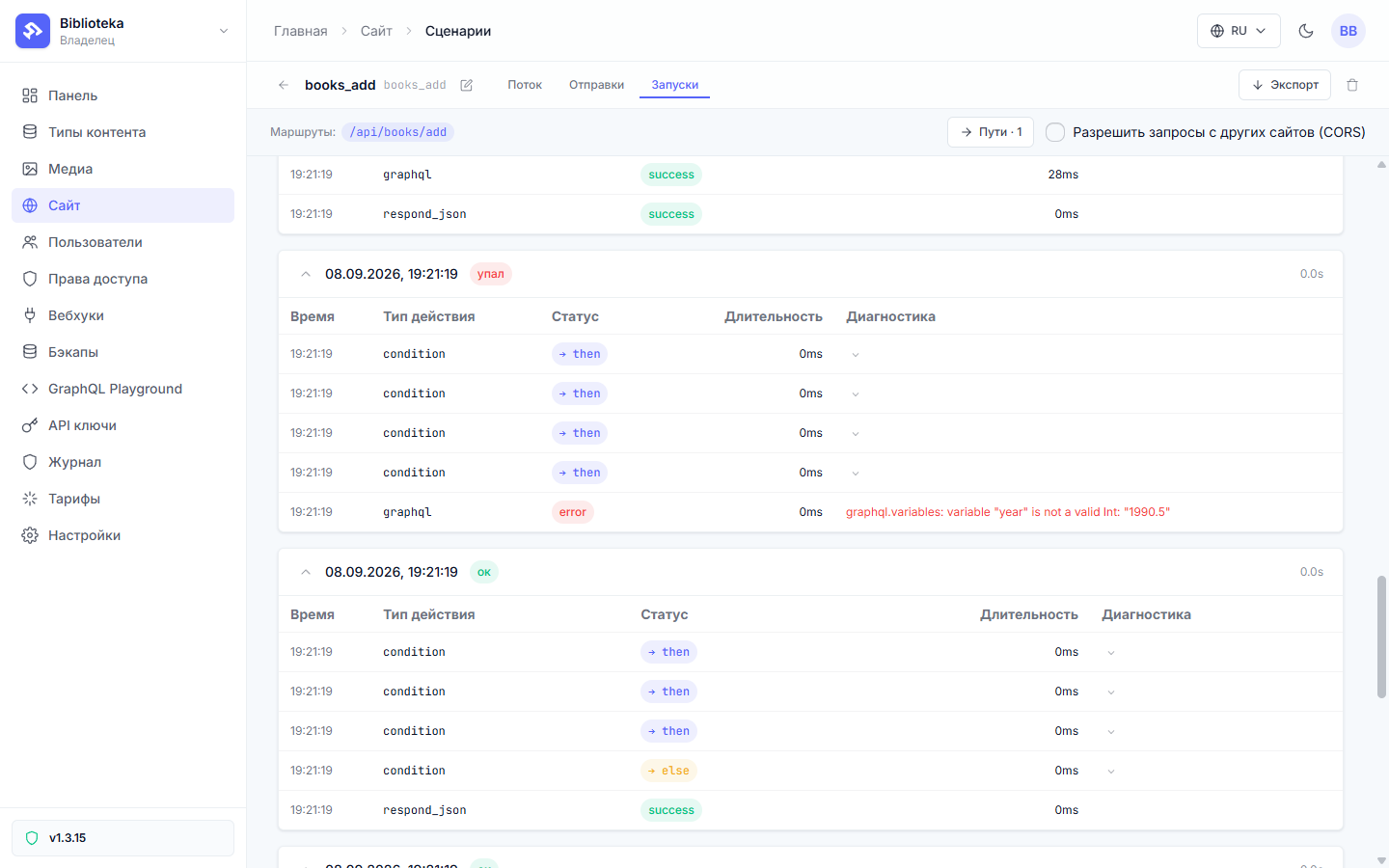Open GraphQL Playground menu item
This screenshot has width=1389, height=868.
[123, 389]
